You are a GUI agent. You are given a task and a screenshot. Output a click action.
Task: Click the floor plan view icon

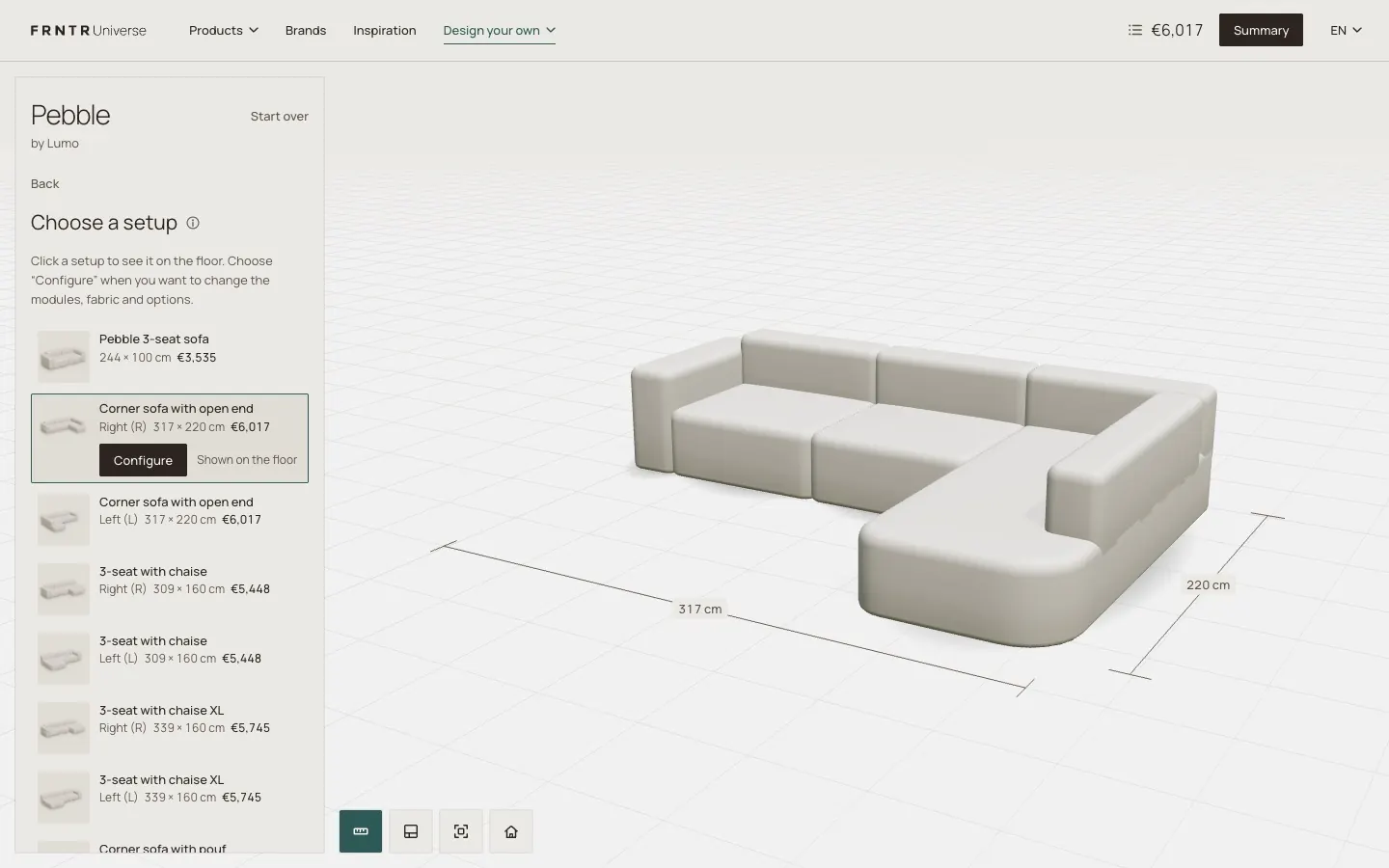click(x=411, y=831)
